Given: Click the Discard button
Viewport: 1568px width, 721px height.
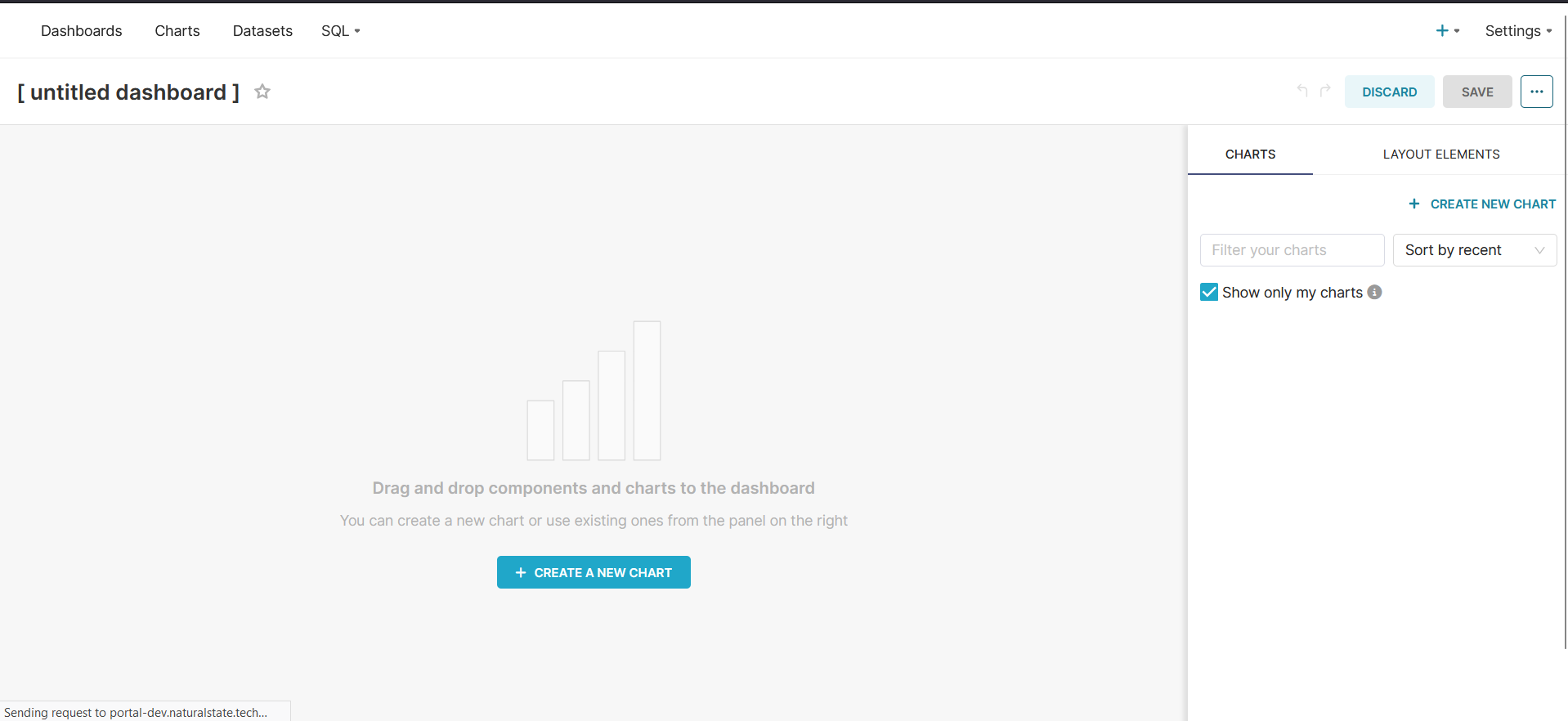Looking at the screenshot, I should [1390, 92].
